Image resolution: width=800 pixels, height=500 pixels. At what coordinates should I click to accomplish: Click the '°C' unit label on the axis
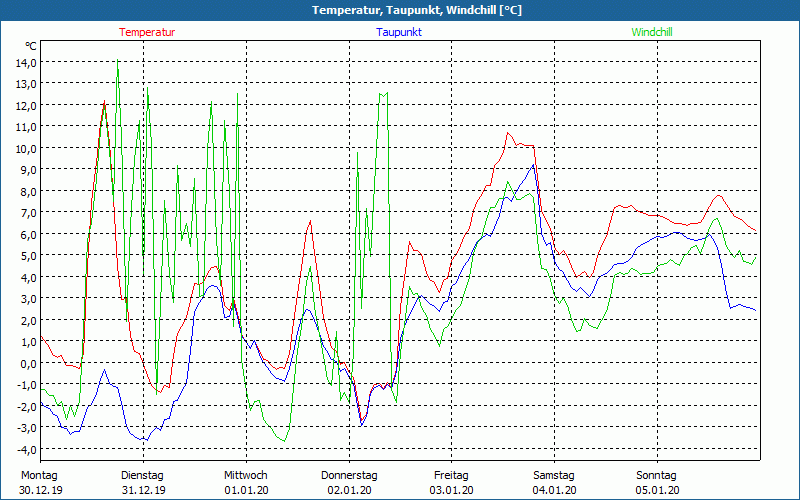(31, 46)
